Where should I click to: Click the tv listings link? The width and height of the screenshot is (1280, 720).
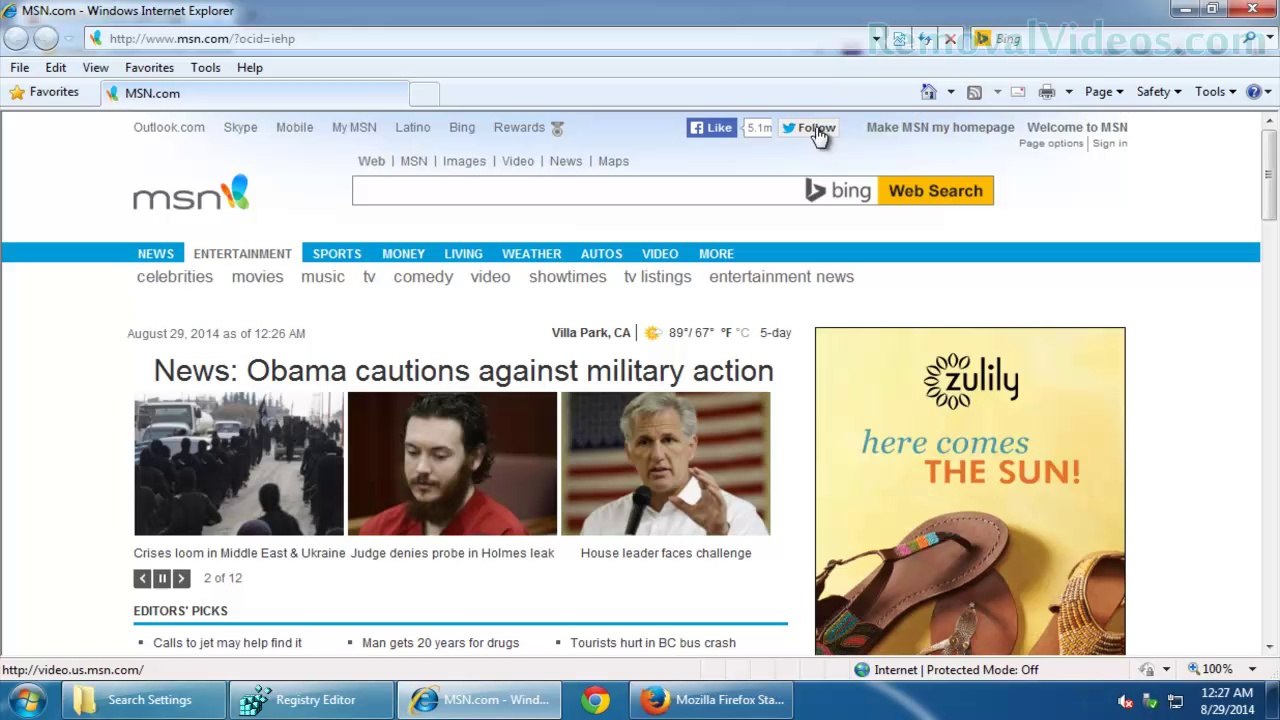(x=658, y=277)
